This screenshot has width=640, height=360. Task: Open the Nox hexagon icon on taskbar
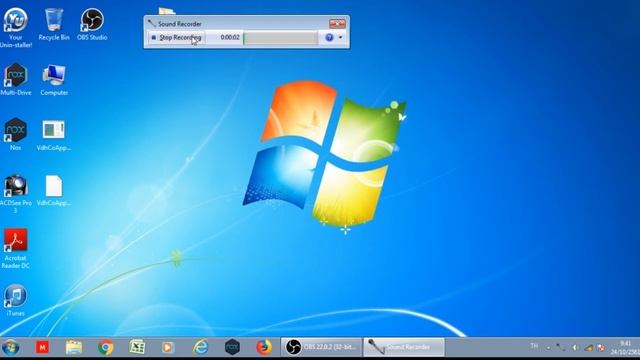[232, 347]
